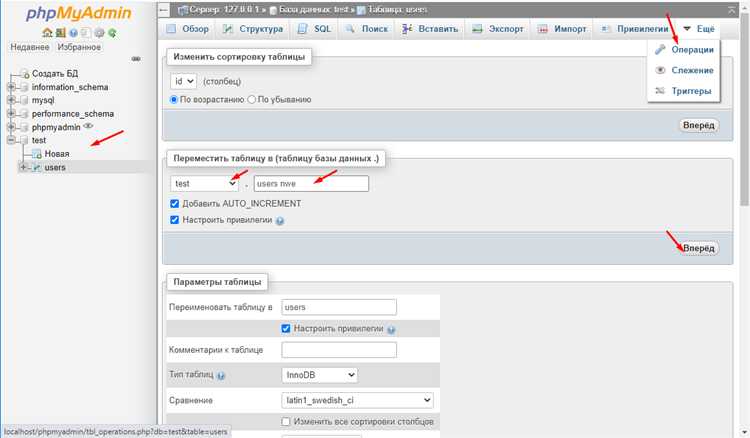
Task: Open the Экспорт tab
Action: [498, 29]
